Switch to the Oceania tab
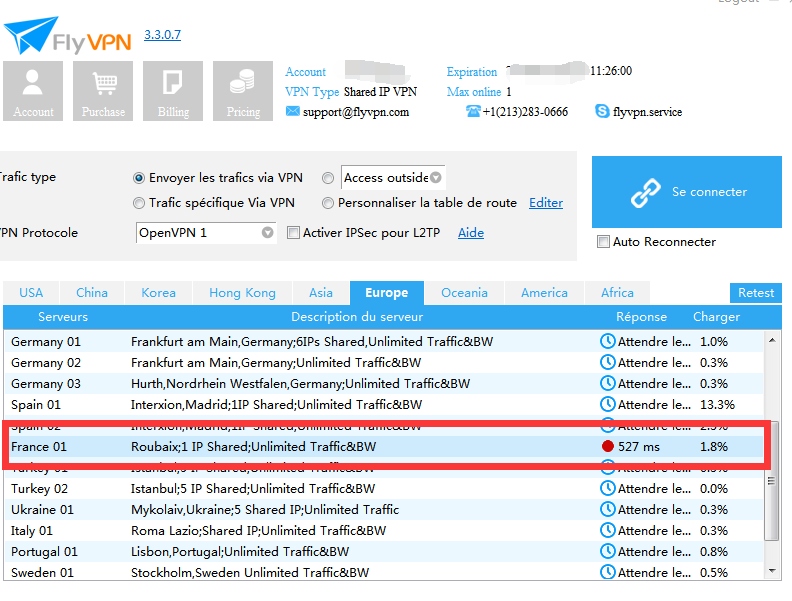 click(465, 293)
